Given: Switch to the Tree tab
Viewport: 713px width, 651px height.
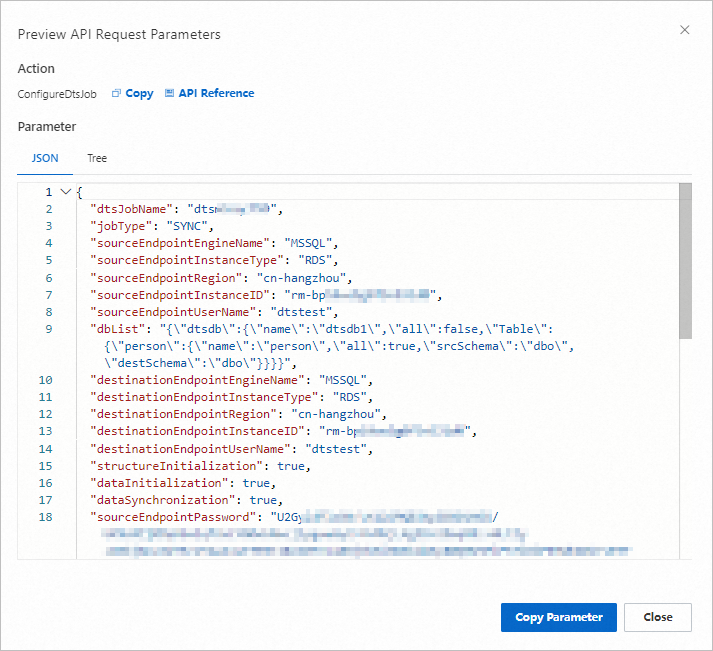Looking at the screenshot, I should [x=97, y=158].
